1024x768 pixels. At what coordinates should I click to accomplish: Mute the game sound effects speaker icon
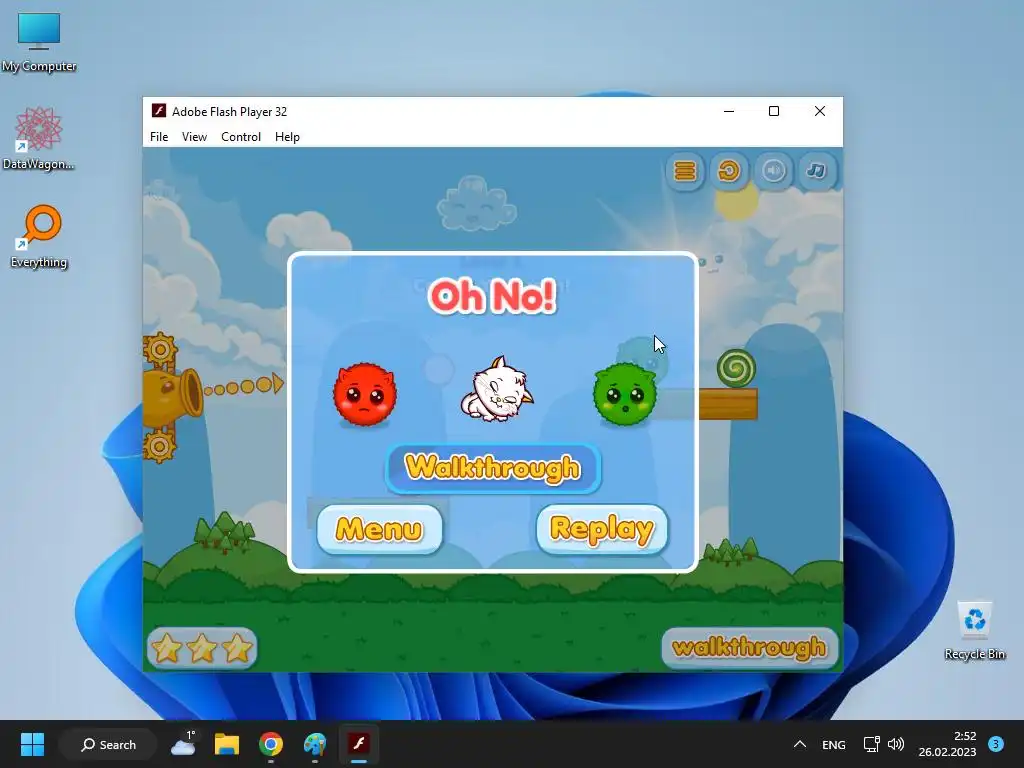[773, 171]
